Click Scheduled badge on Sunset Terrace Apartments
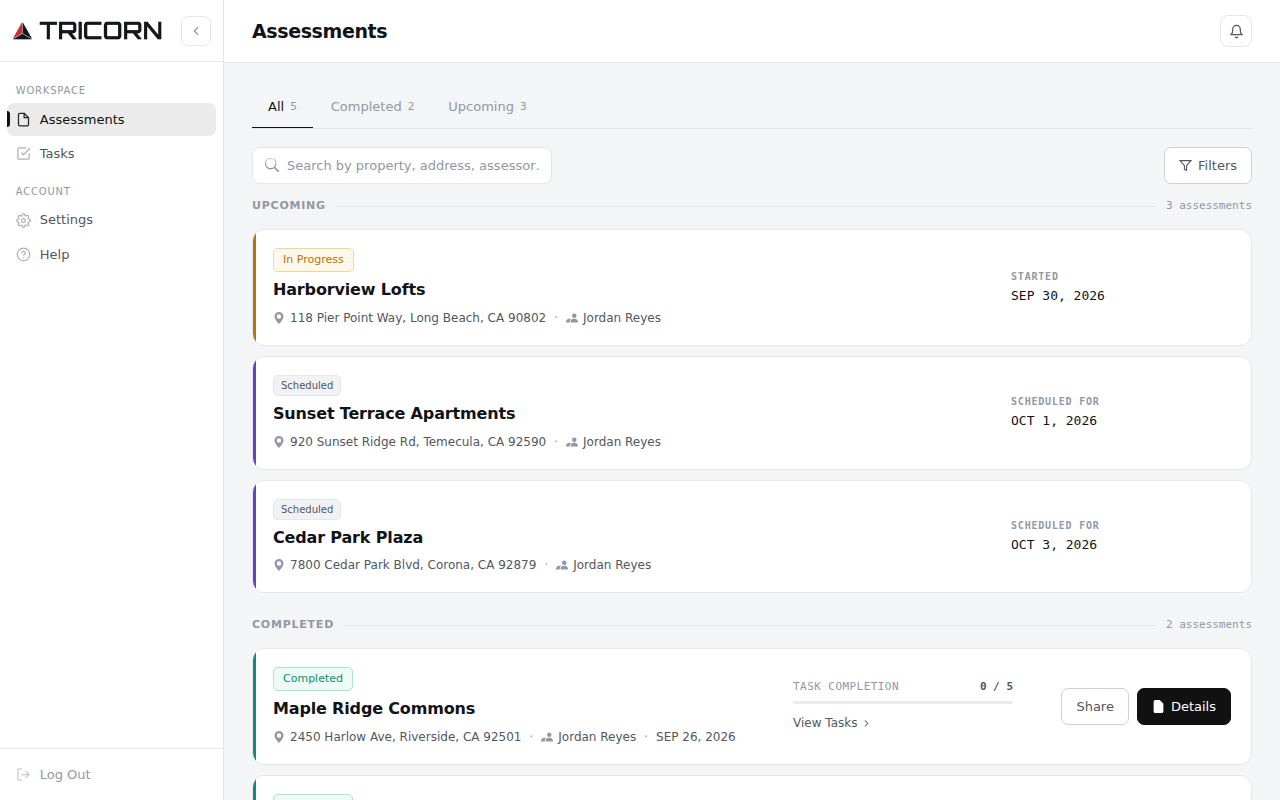Screen dimensions: 1280x800 (307, 385)
